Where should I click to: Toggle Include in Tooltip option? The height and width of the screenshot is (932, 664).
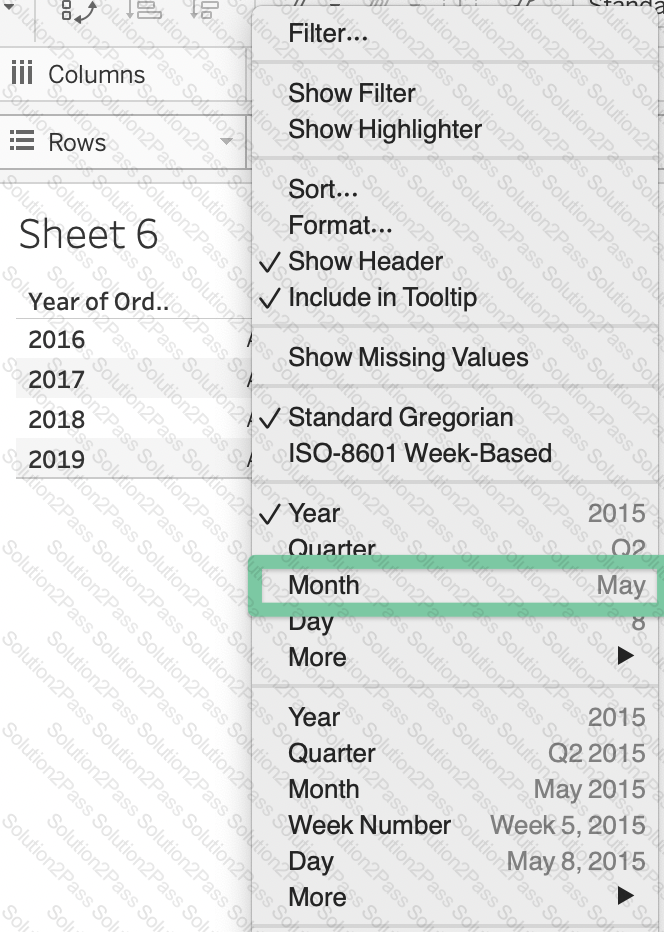tap(382, 297)
